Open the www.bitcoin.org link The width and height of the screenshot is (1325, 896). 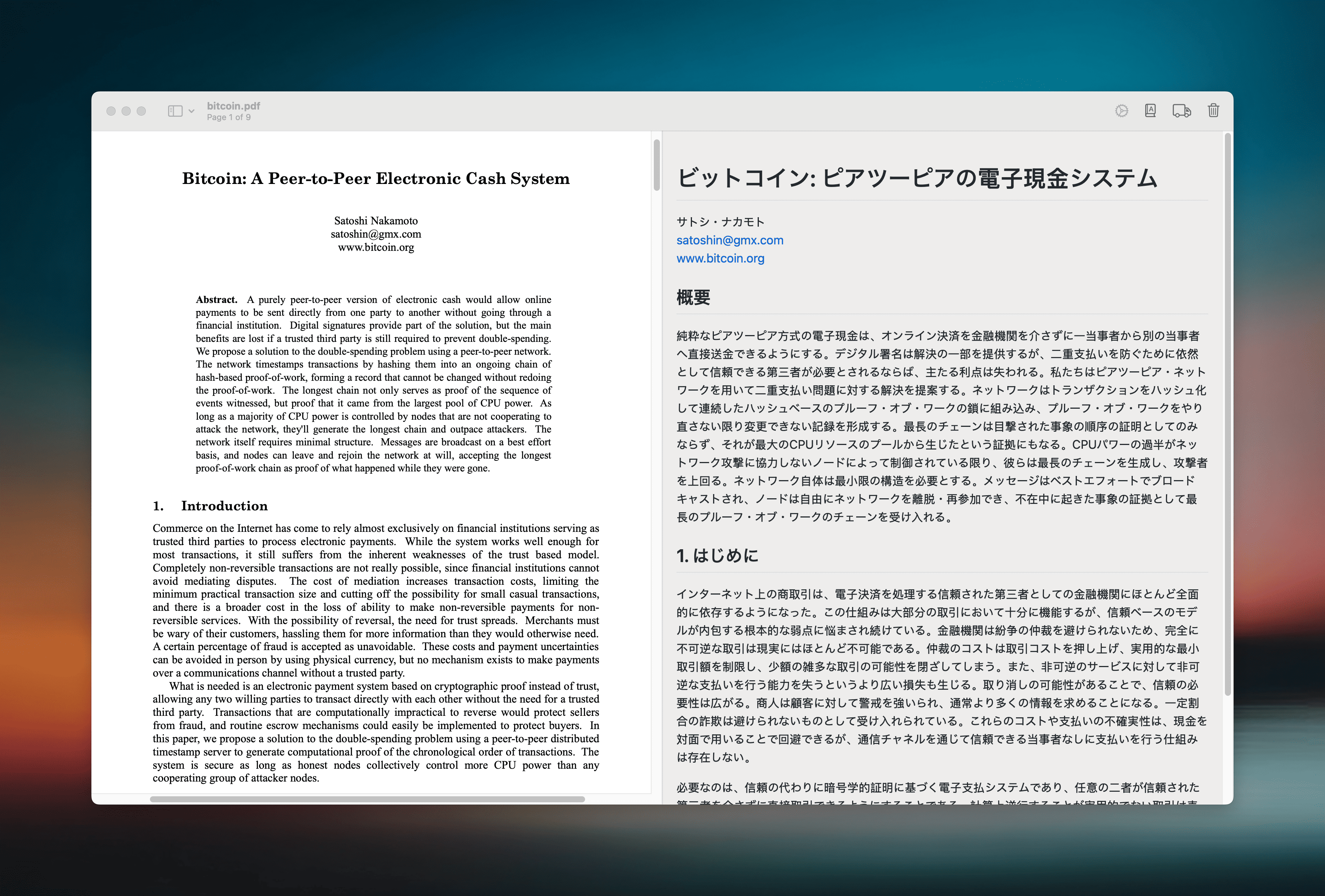click(x=720, y=258)
